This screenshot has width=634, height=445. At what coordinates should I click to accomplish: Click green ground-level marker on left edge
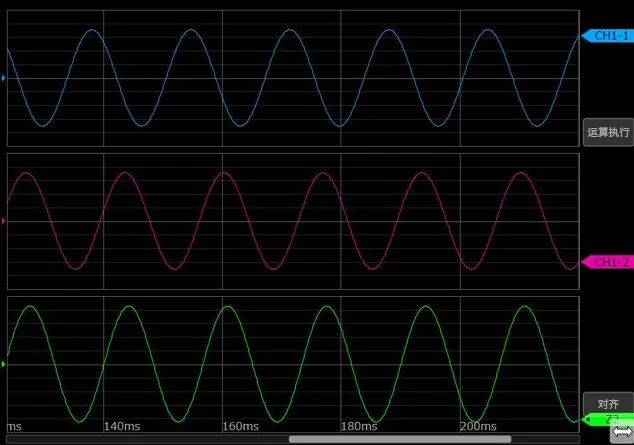point(4,365)
